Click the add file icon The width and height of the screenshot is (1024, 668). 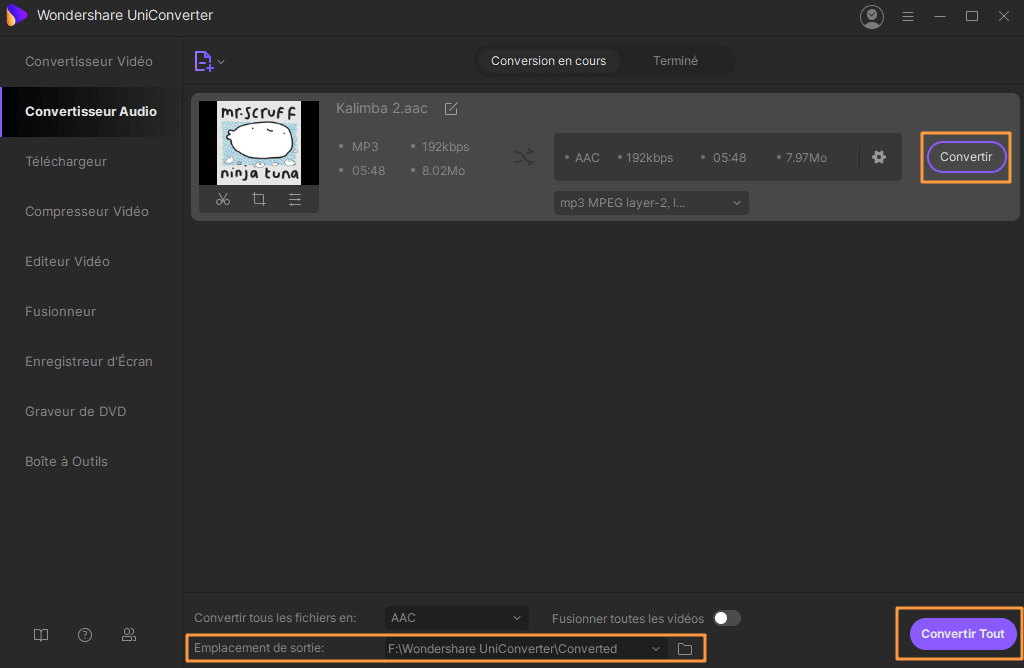coord(203,61)
